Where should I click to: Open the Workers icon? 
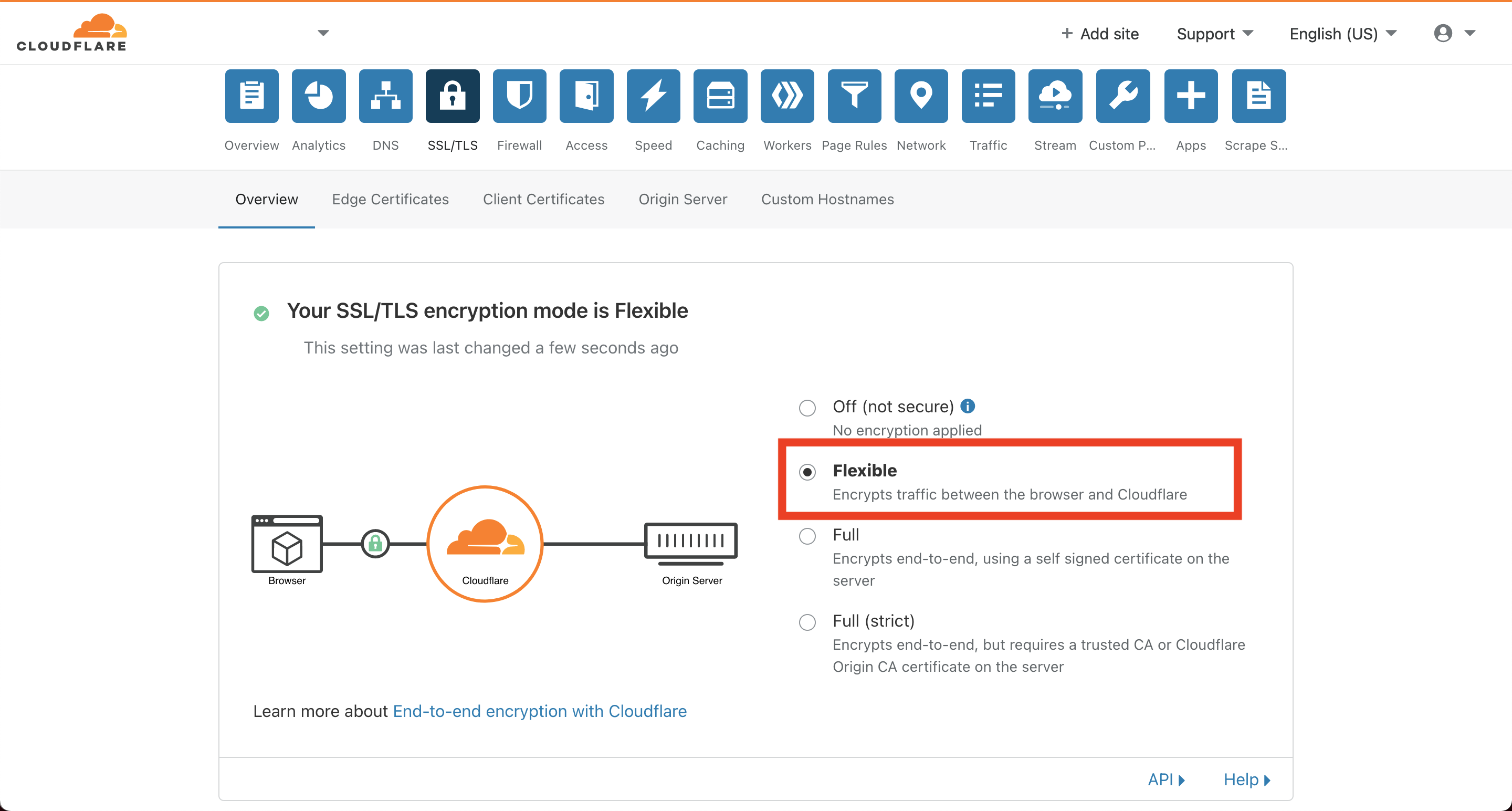coord(787,96)
